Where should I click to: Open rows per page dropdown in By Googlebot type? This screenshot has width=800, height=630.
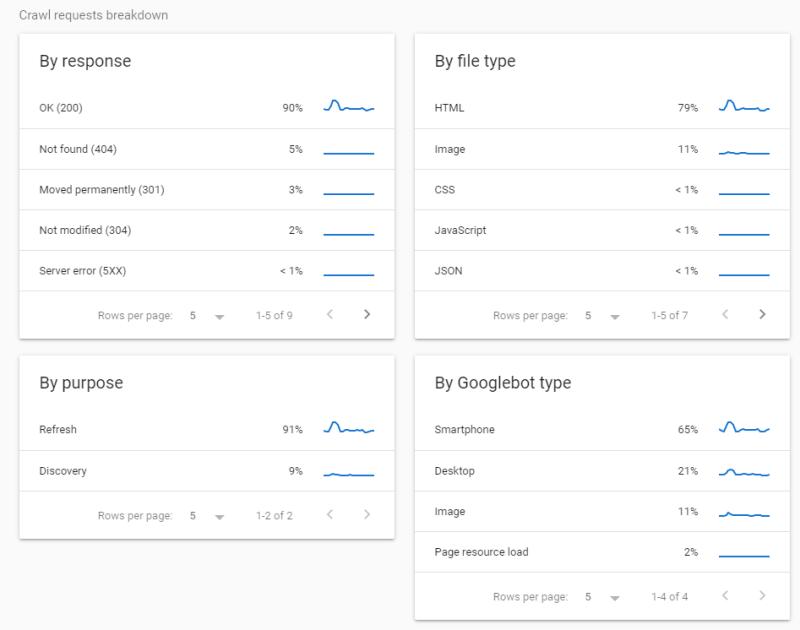point(601,598)
